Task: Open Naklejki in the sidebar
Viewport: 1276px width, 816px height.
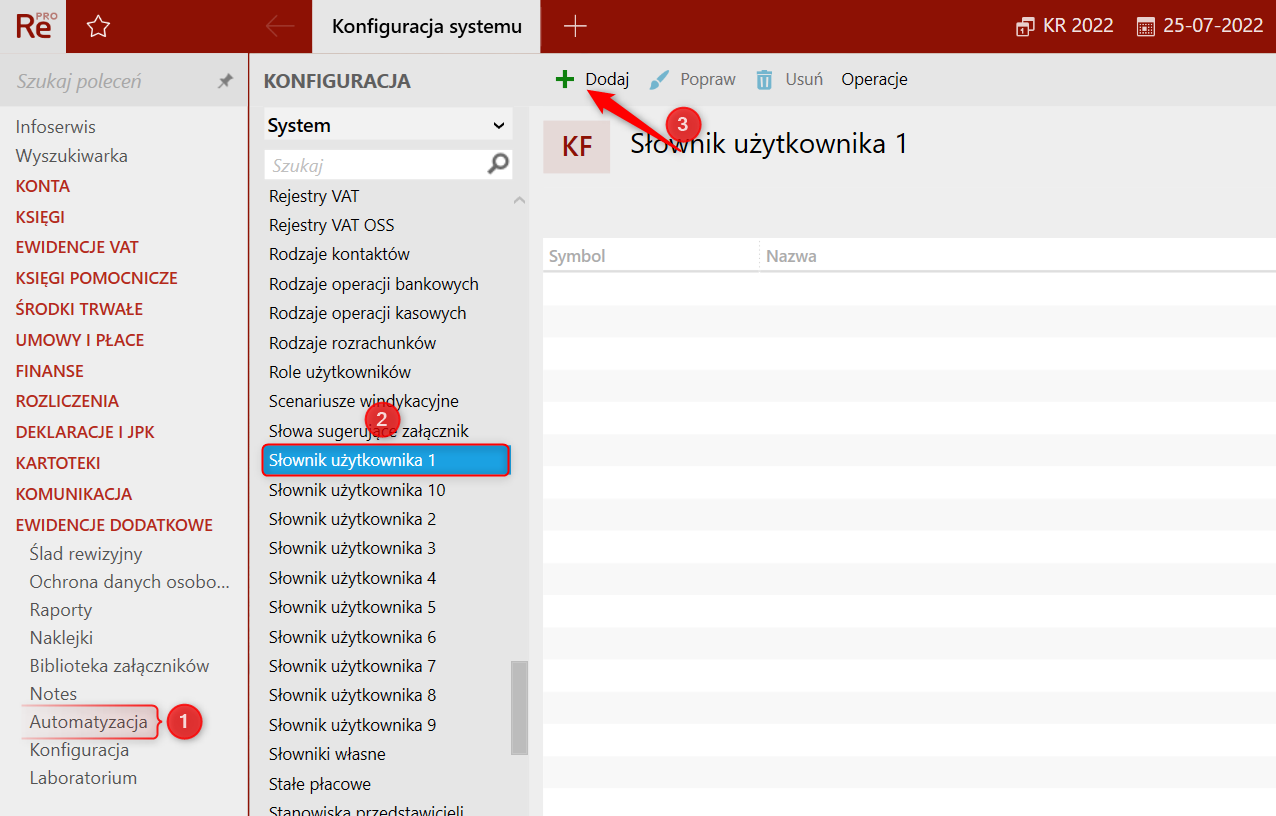Action: pyautogui.click(x=61, y=638)
